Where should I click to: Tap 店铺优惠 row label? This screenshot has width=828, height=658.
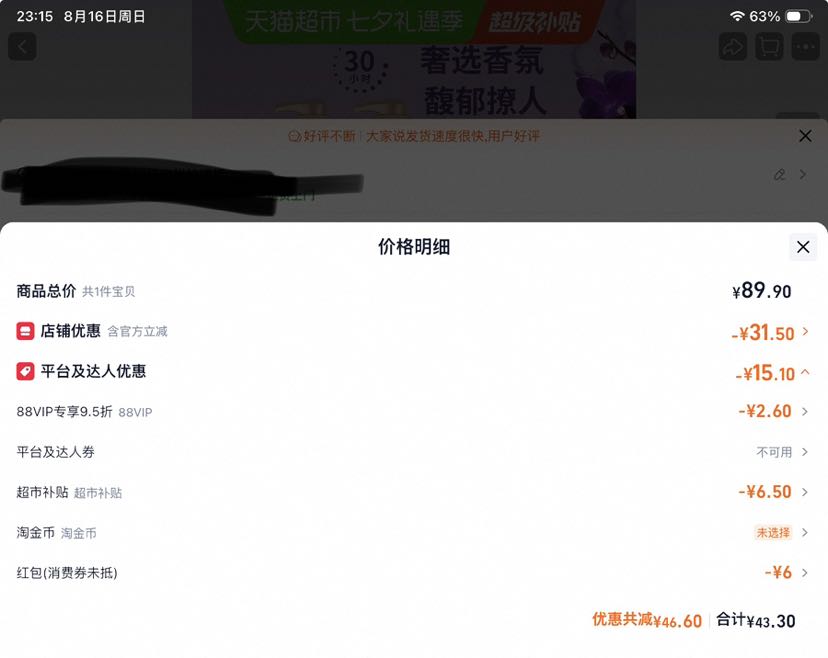(70, 331)
